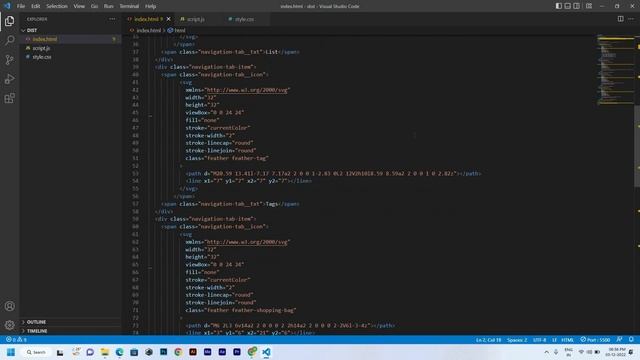Open the View menu
The image size is (640, 360).
(79, 6)
